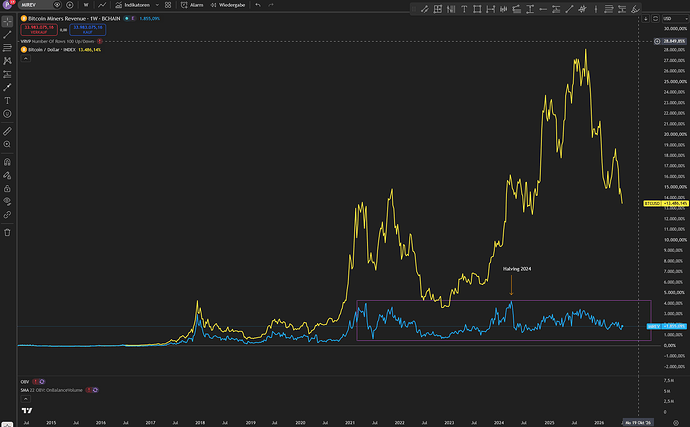Open the layout templates grid icon
Screen dimensions: 690x427
[x=168, y=5]
